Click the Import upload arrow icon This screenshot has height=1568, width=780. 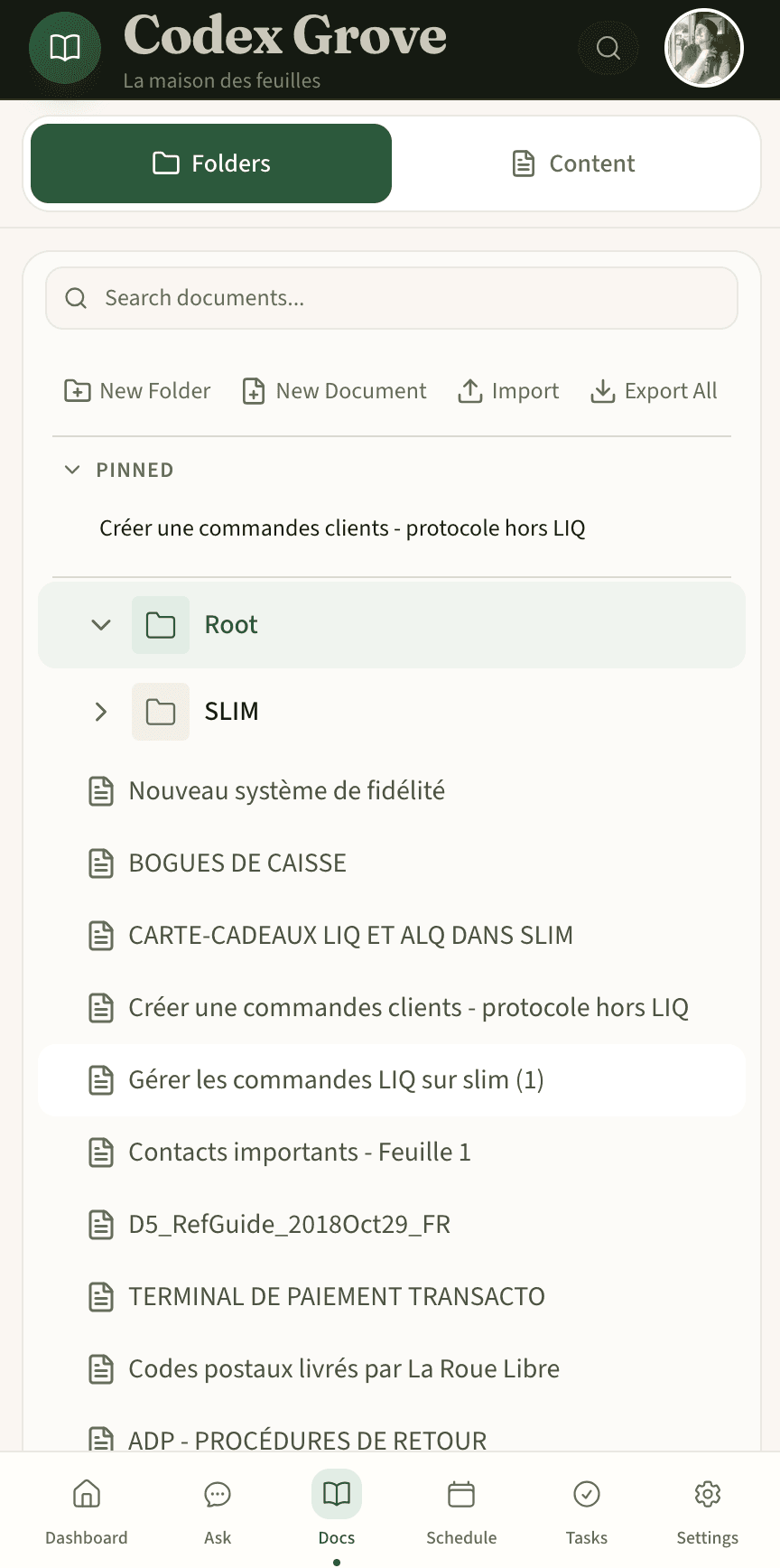pos(470,390)
